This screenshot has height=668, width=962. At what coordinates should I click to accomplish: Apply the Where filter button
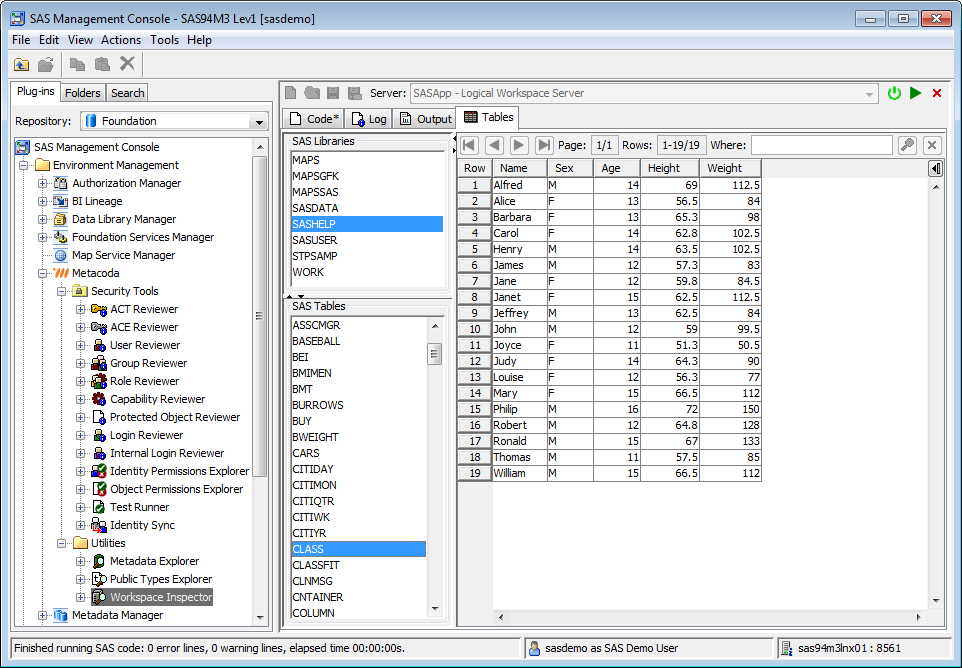click(x=907, y=145)
